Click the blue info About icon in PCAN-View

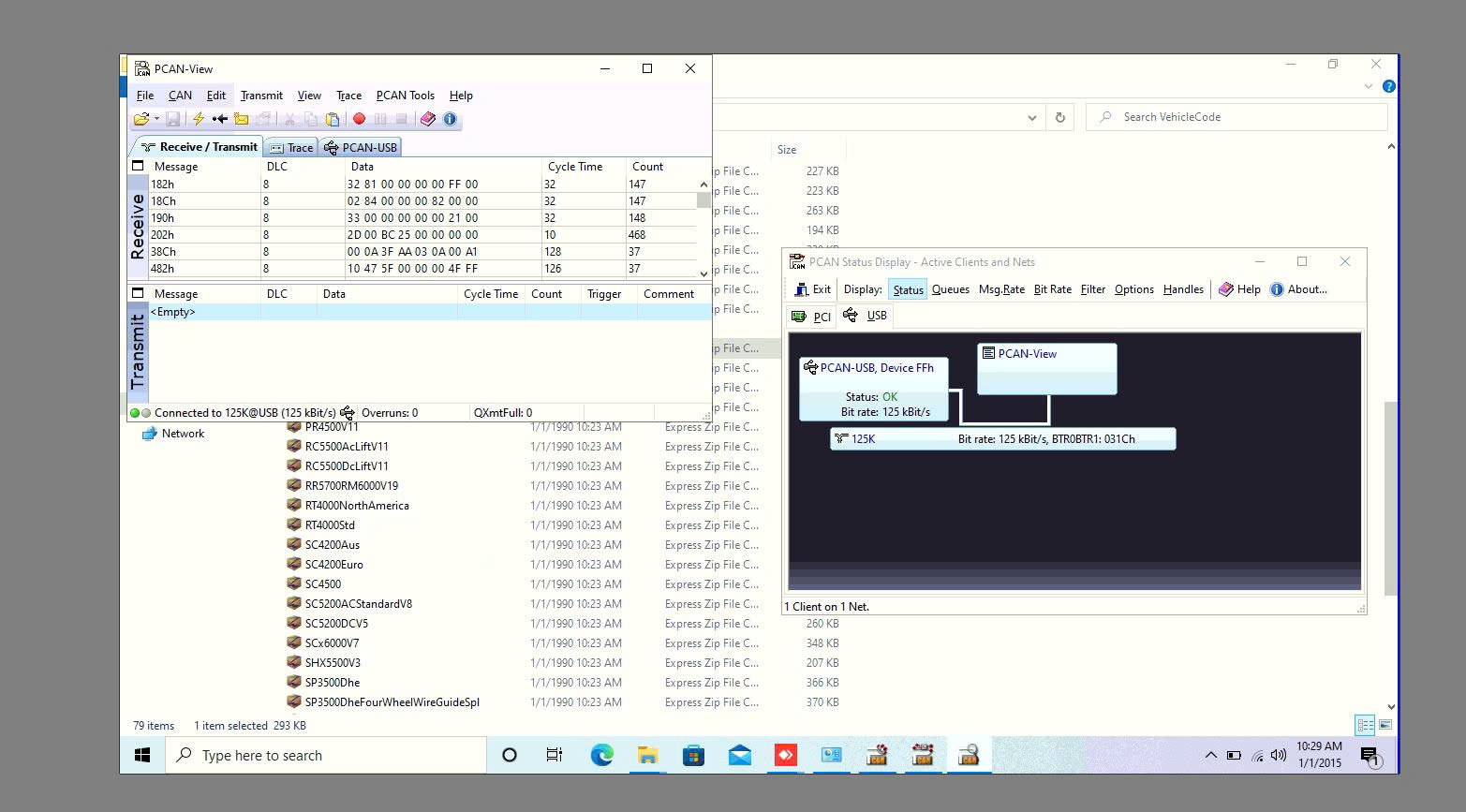point(449,119)
